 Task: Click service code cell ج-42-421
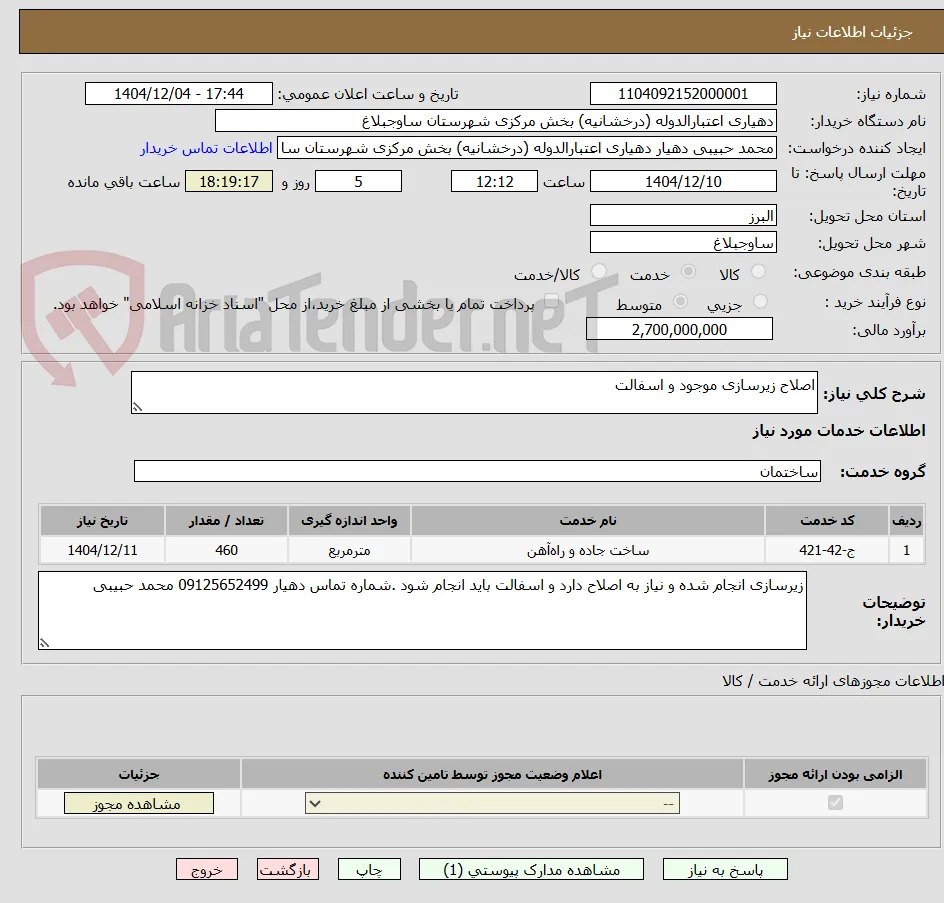point(827,550)
